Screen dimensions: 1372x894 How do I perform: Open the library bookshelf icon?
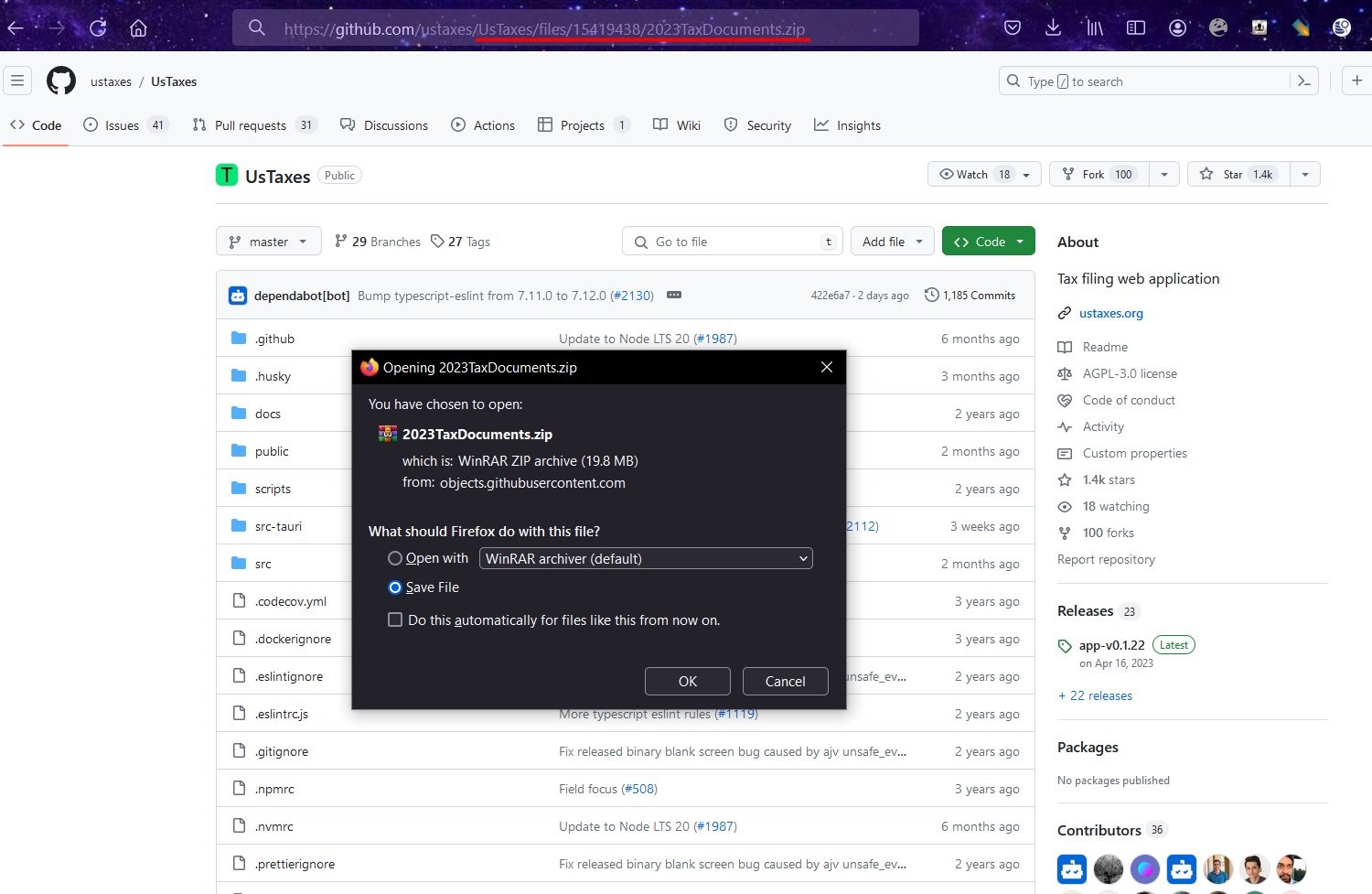click(x=1094, y=28)
